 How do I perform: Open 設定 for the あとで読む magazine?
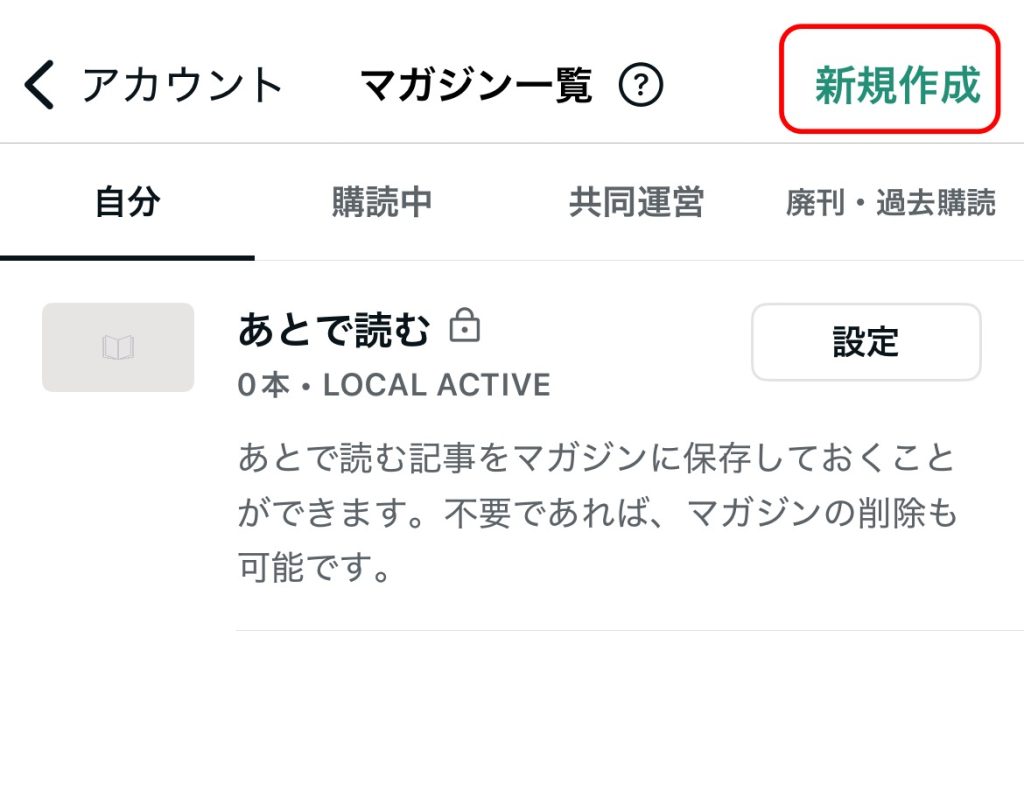tap(866, 342)
